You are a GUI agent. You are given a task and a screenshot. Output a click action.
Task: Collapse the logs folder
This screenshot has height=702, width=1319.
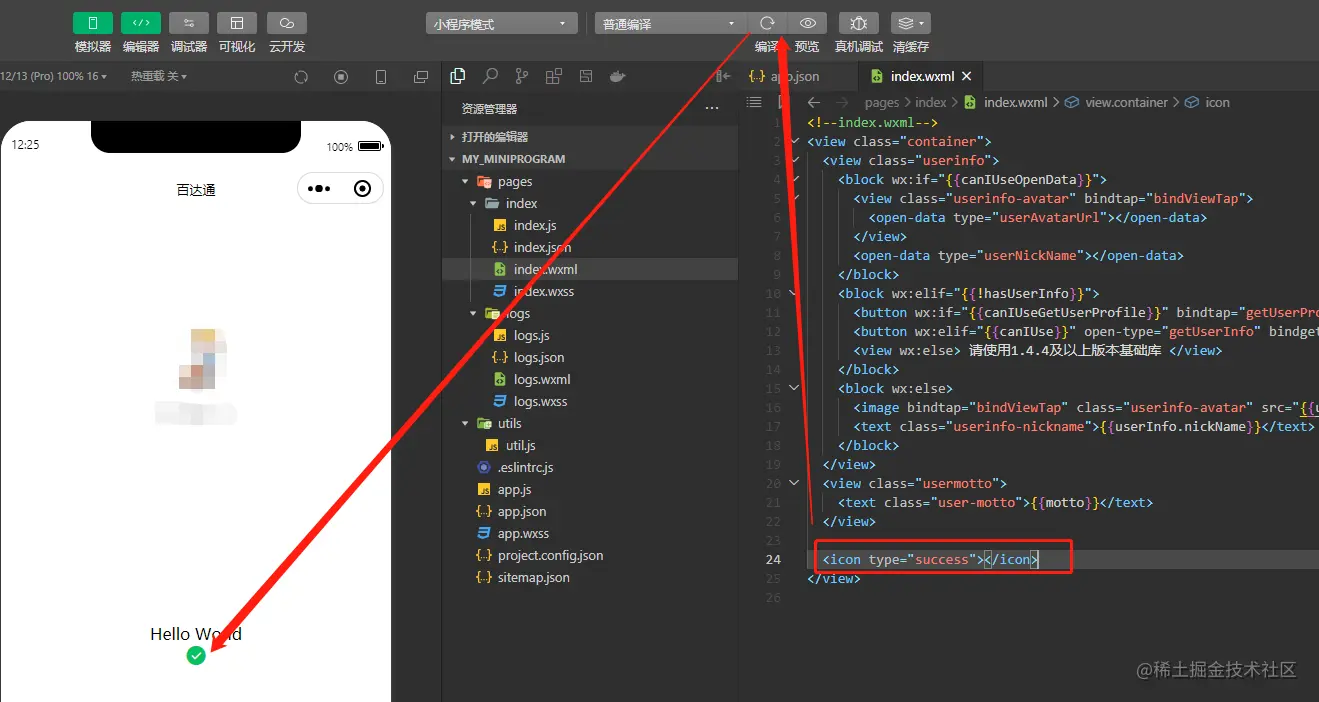click(x=590, y=313)
